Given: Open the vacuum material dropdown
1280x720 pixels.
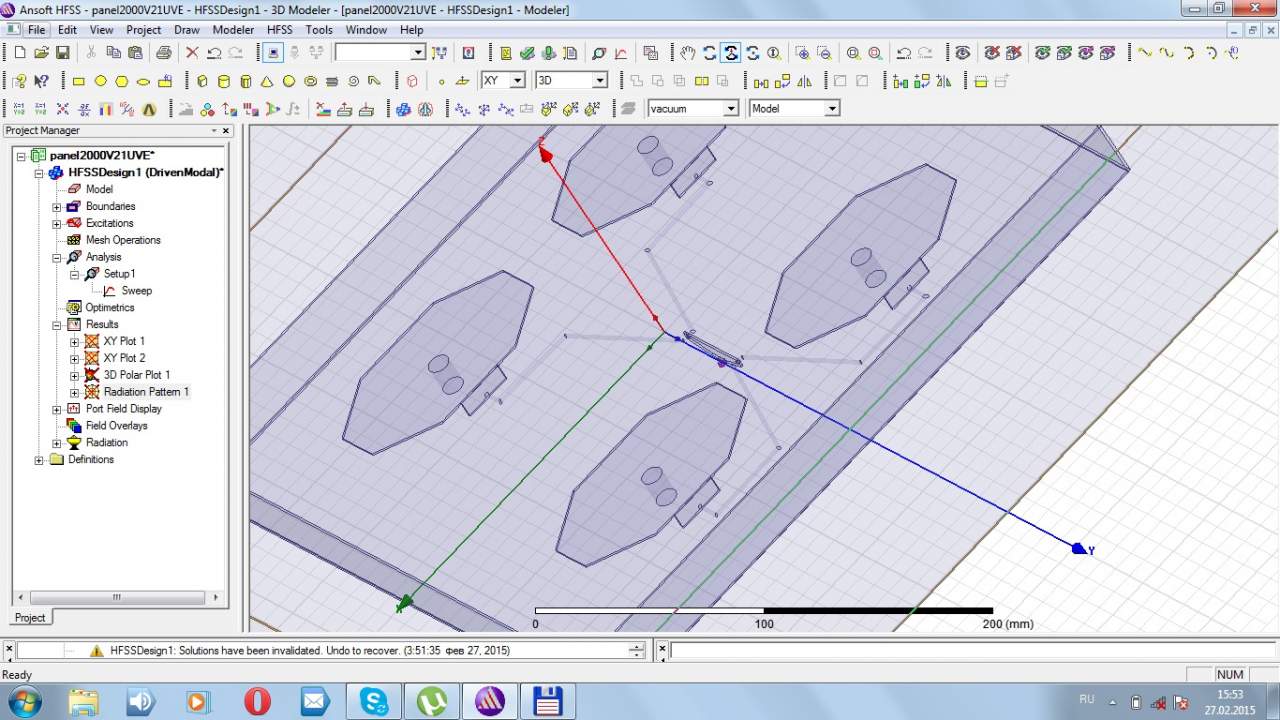Looking at the screenshot, I should pyautogui.click(x=731, y=108).
